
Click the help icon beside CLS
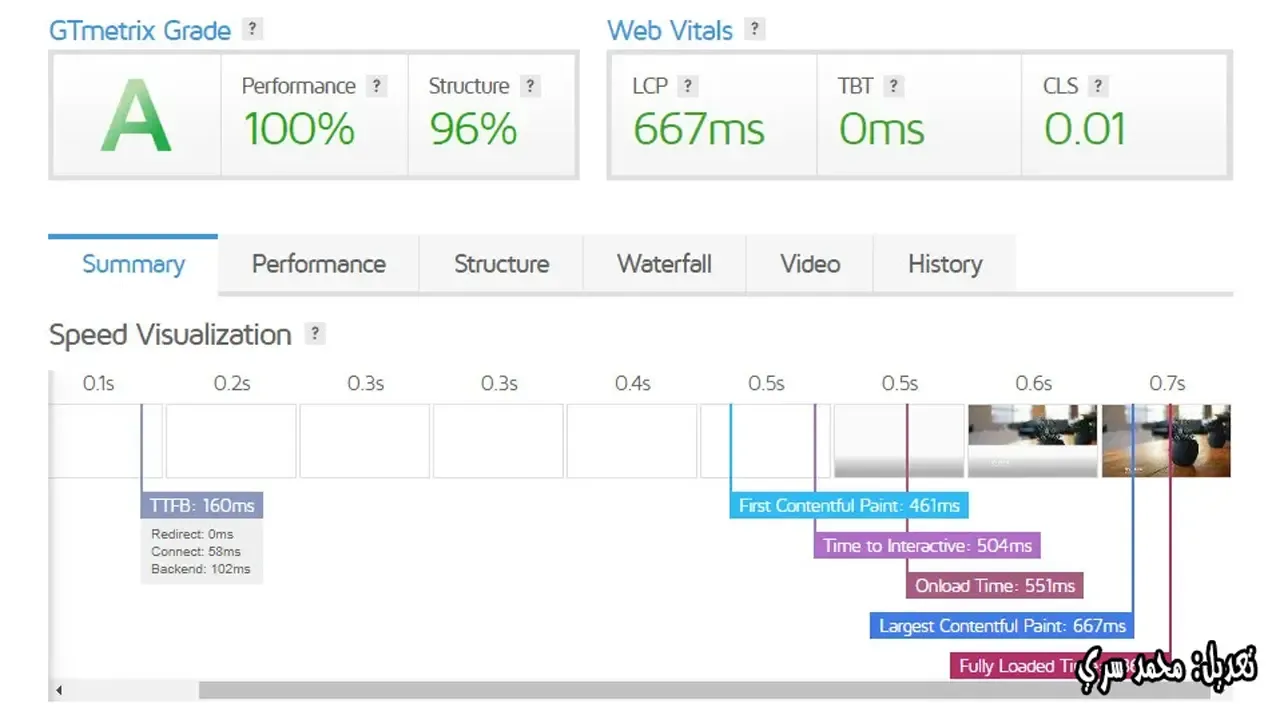(1098, 86)
